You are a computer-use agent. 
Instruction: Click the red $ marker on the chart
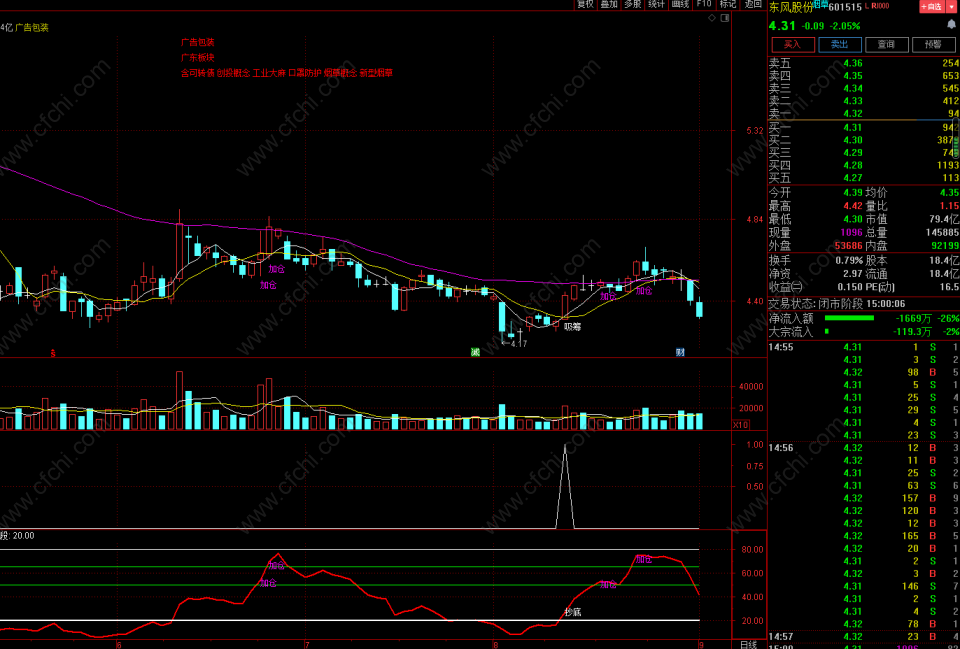[53, 353]
